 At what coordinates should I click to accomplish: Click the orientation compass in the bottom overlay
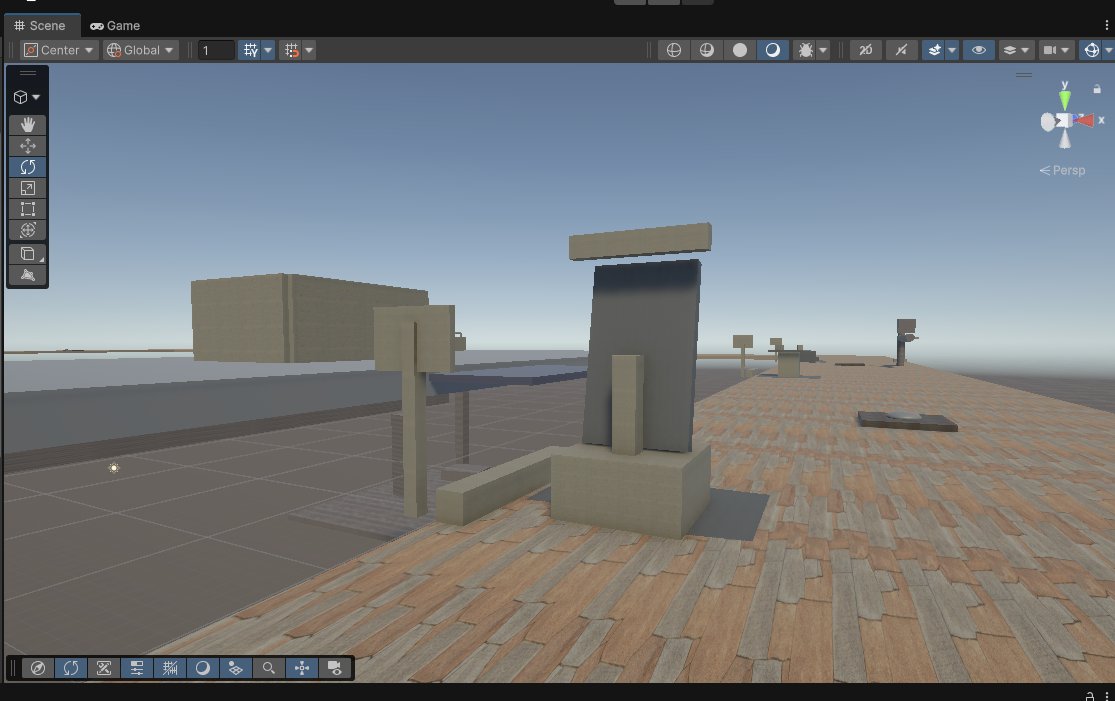[x=38, y=668]
